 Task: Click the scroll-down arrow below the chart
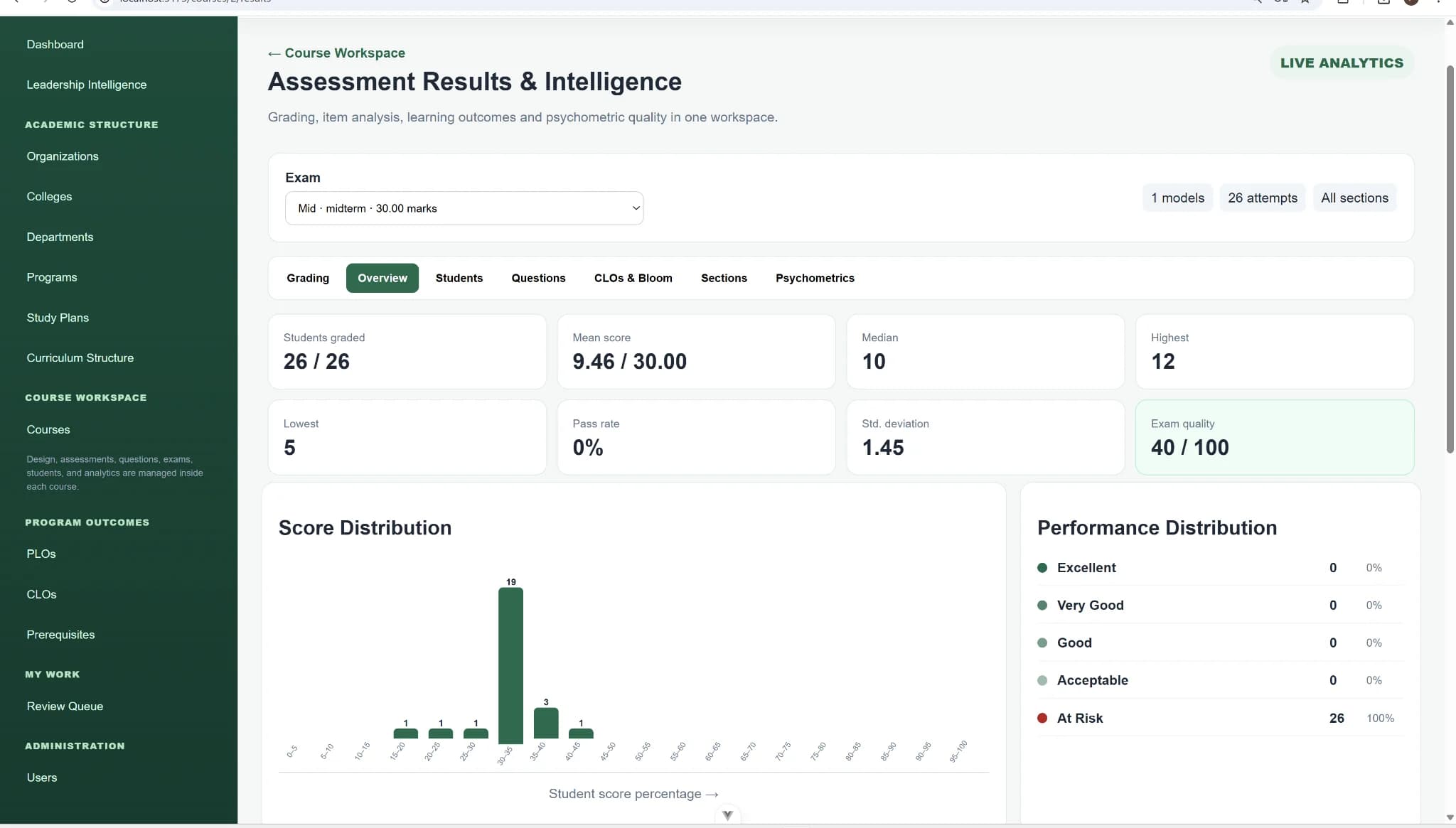pos(727,815)
